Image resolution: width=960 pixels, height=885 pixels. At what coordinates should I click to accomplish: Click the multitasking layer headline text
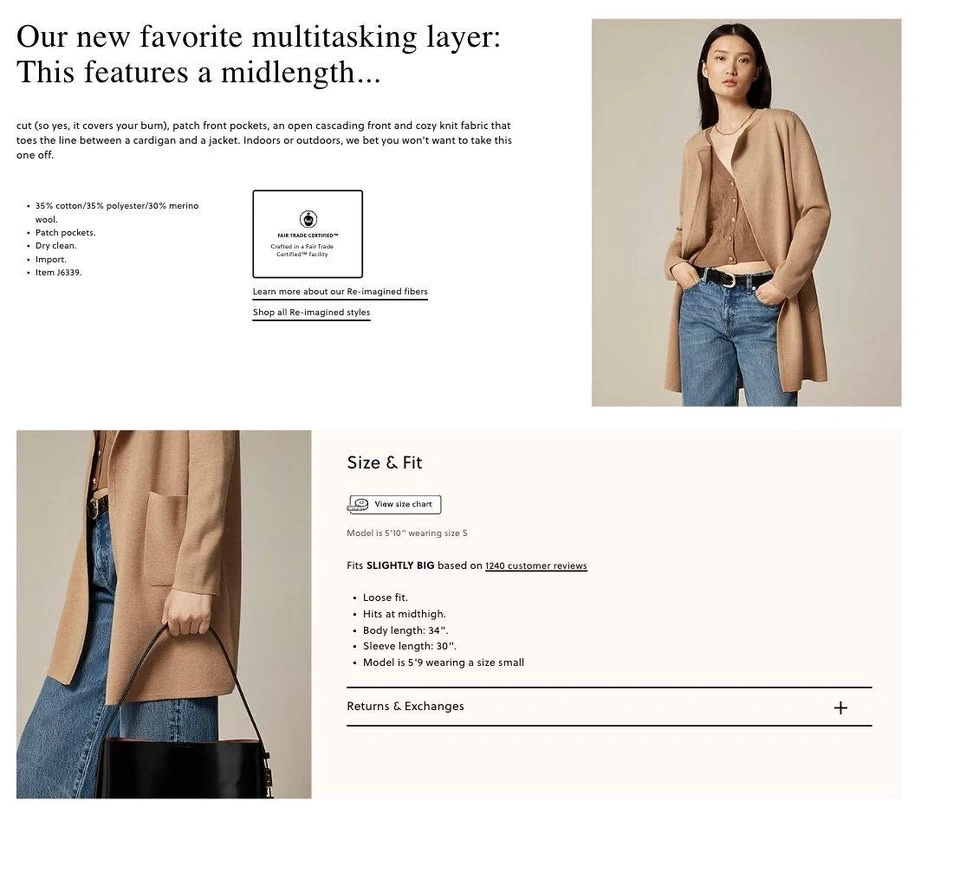click(x=258, y=54)
